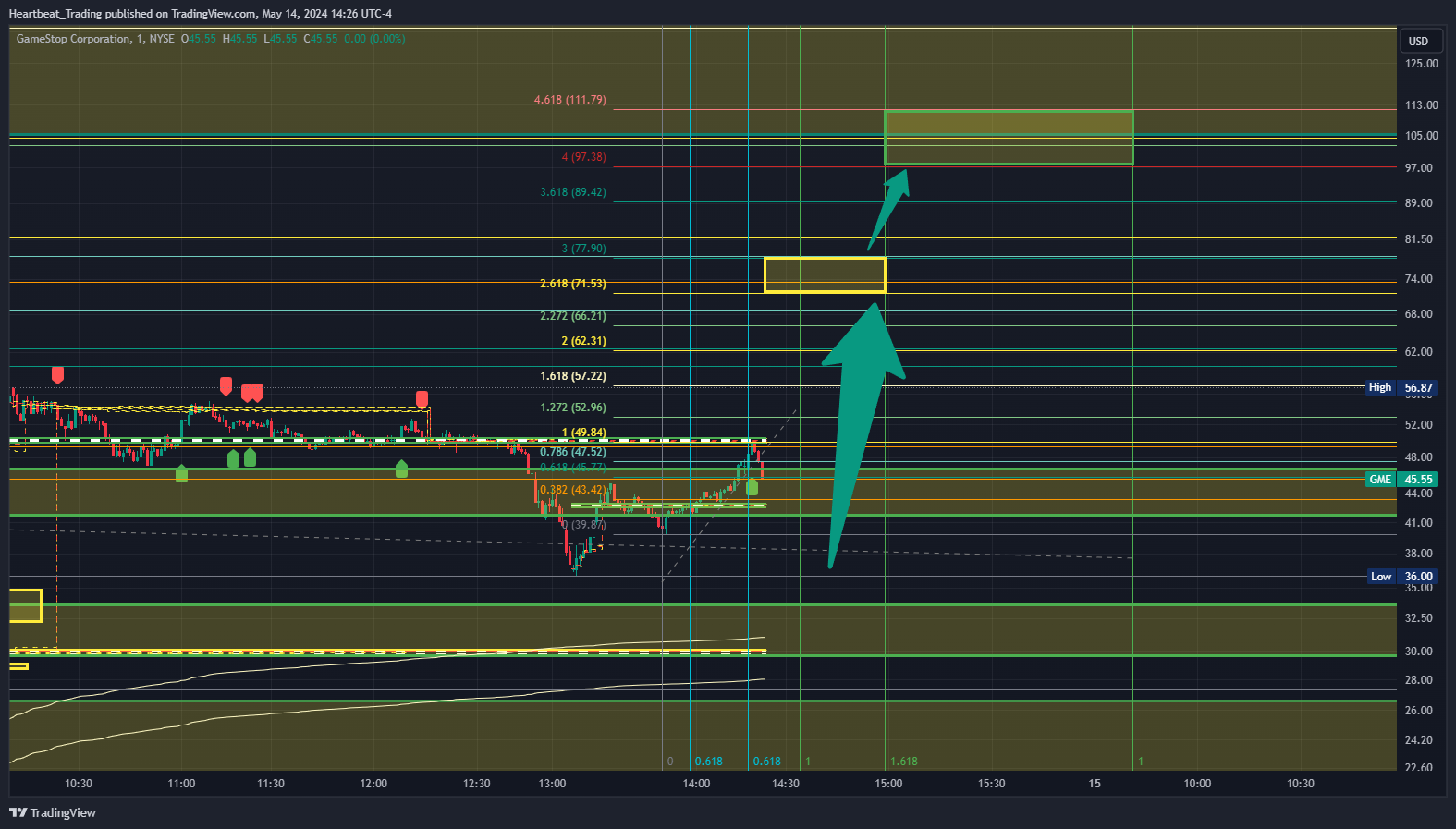Screen dimensions: 1456x829
Task: Click the 2 (62.31) Fibonacci label
Action: coord(584,341)
